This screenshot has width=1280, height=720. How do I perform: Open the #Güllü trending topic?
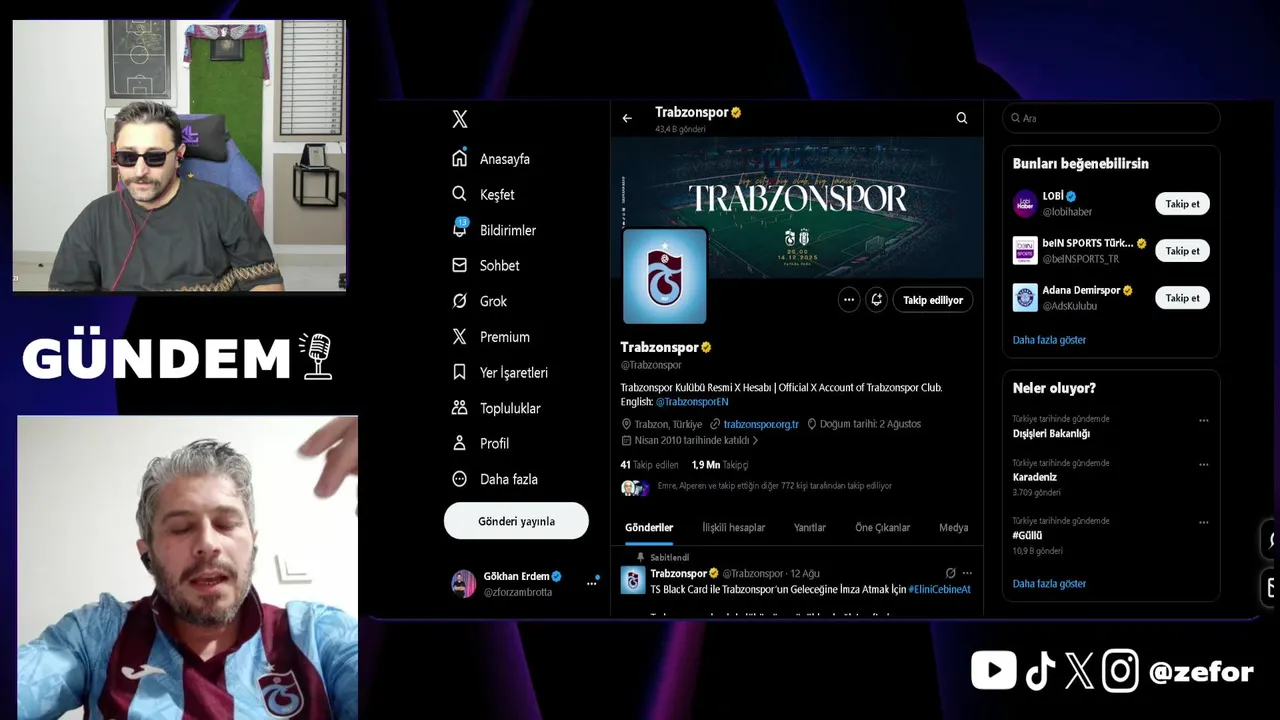pos(1027,535)
